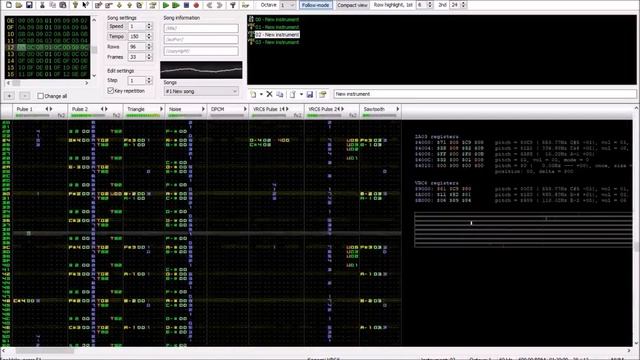Screen dimensions: 640x360
Task: Click the frame editor horizontal scrollbar
Action: coord(47,83)
